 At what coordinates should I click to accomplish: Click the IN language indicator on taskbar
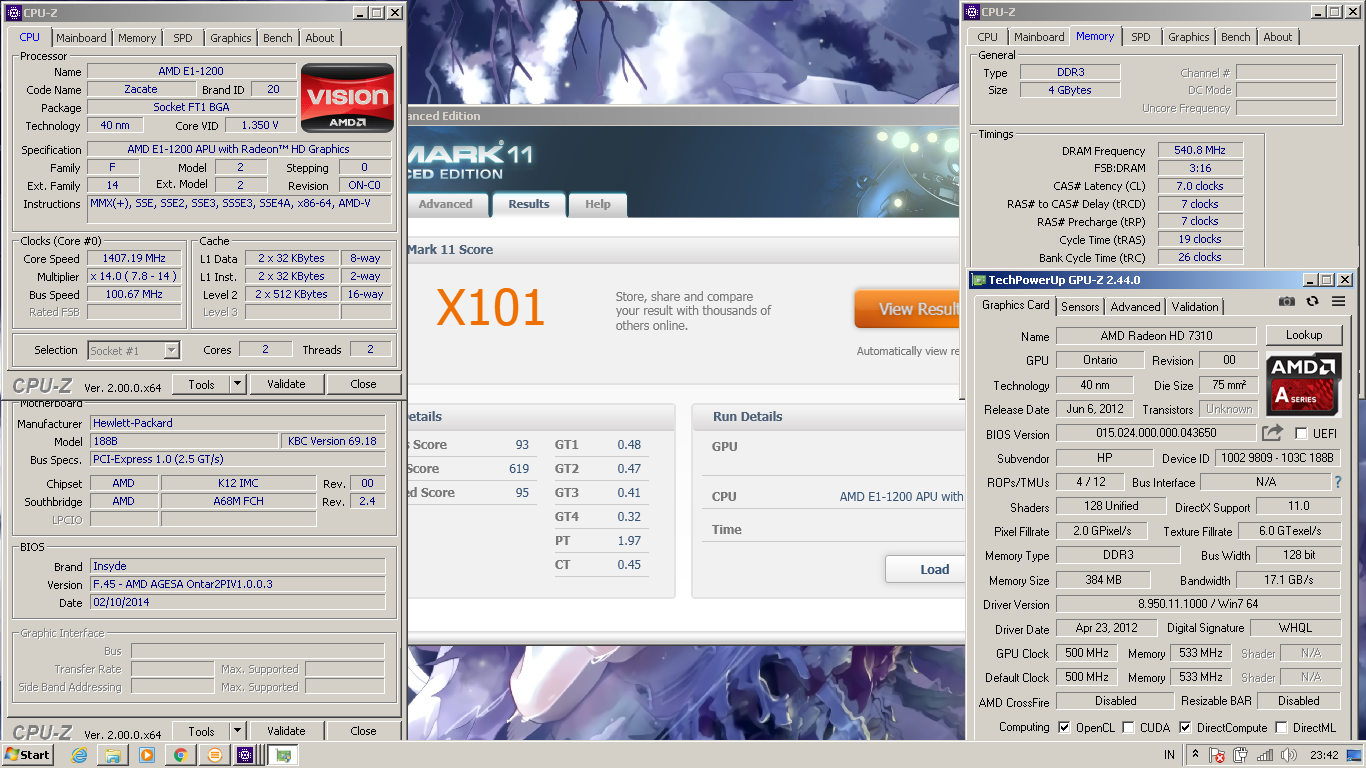1169,755
